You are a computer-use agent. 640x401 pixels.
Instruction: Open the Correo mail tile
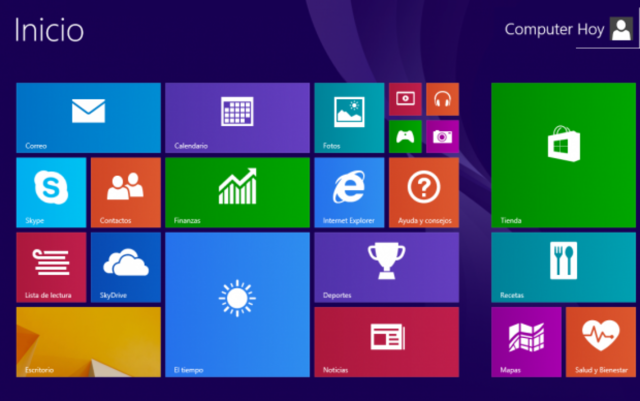point(89,118)
